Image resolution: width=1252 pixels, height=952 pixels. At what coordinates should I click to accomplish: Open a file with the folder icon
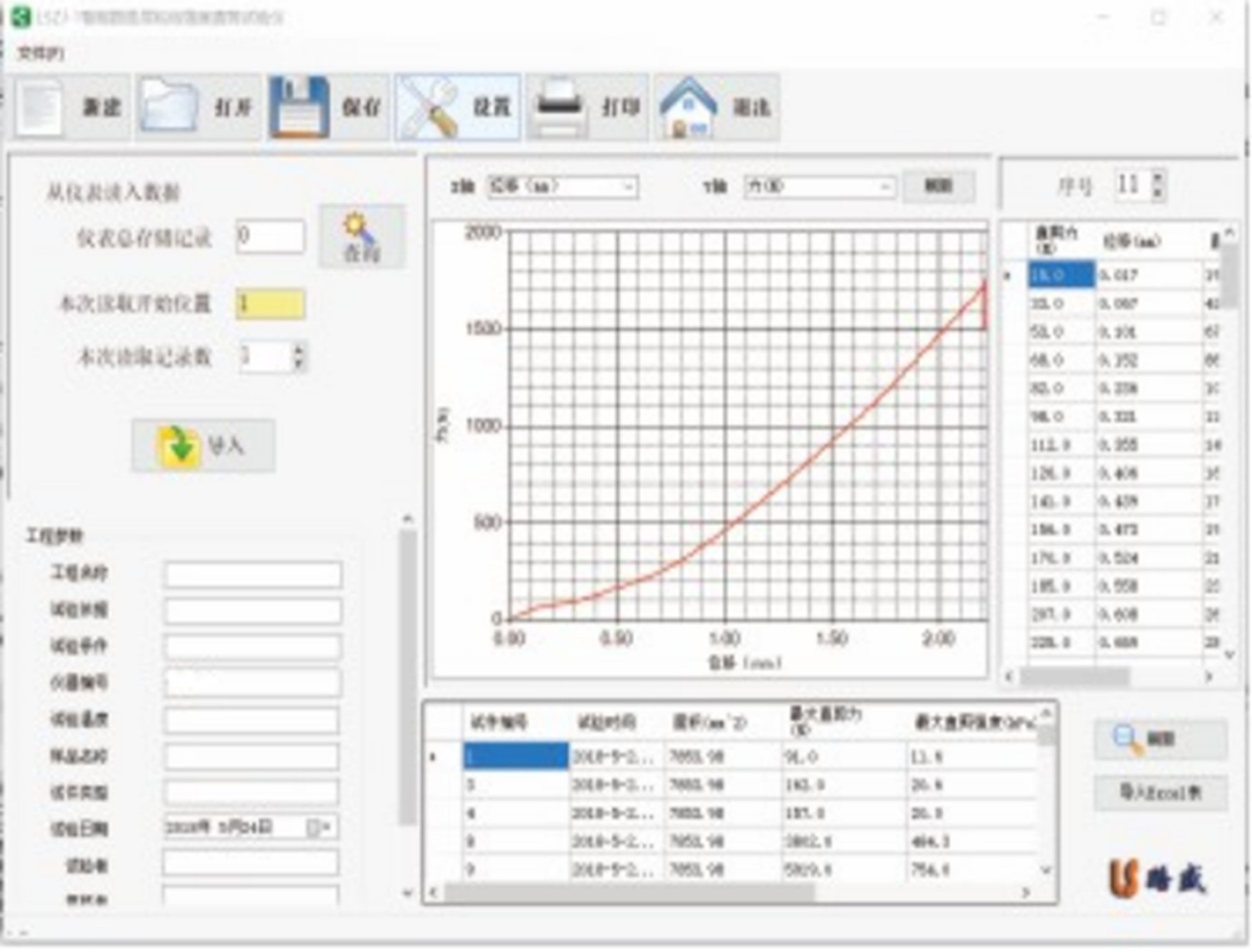(169, 108)
